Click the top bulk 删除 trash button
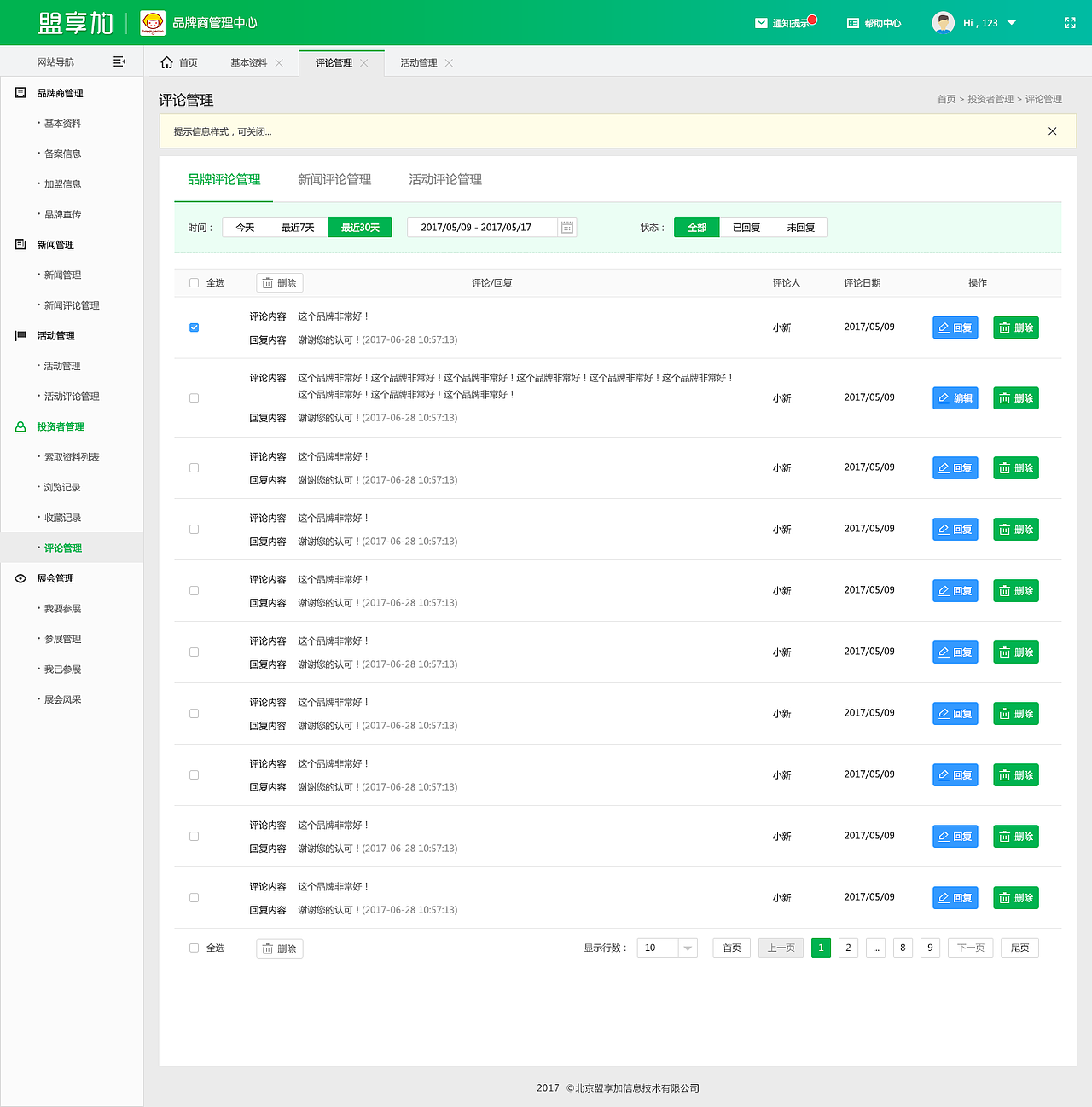 click(280, 283)
